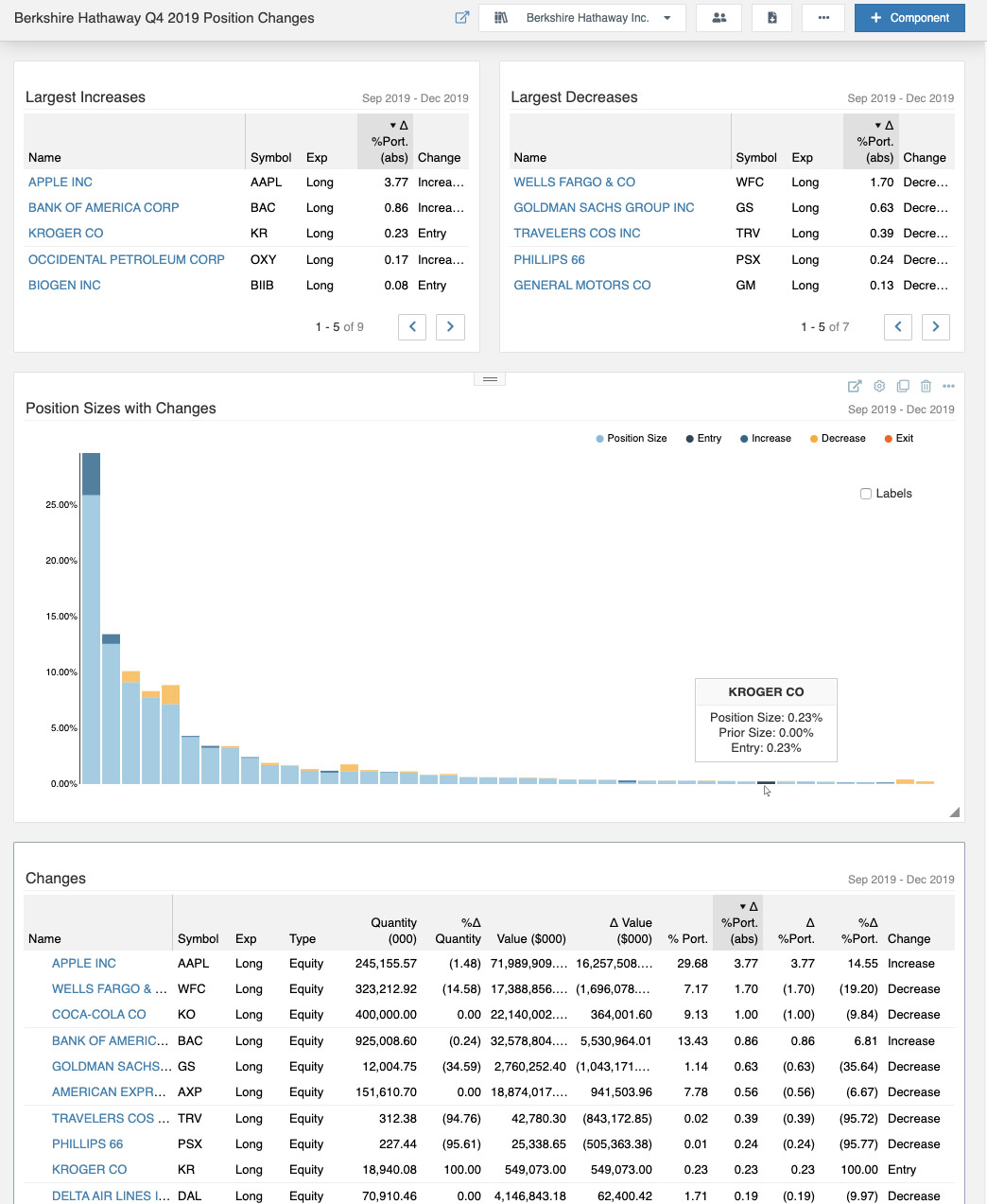Open BANK OF AMERICA CORP link
The width and height of the screenshot is (987, 1204).
click(x=104, y=208)
